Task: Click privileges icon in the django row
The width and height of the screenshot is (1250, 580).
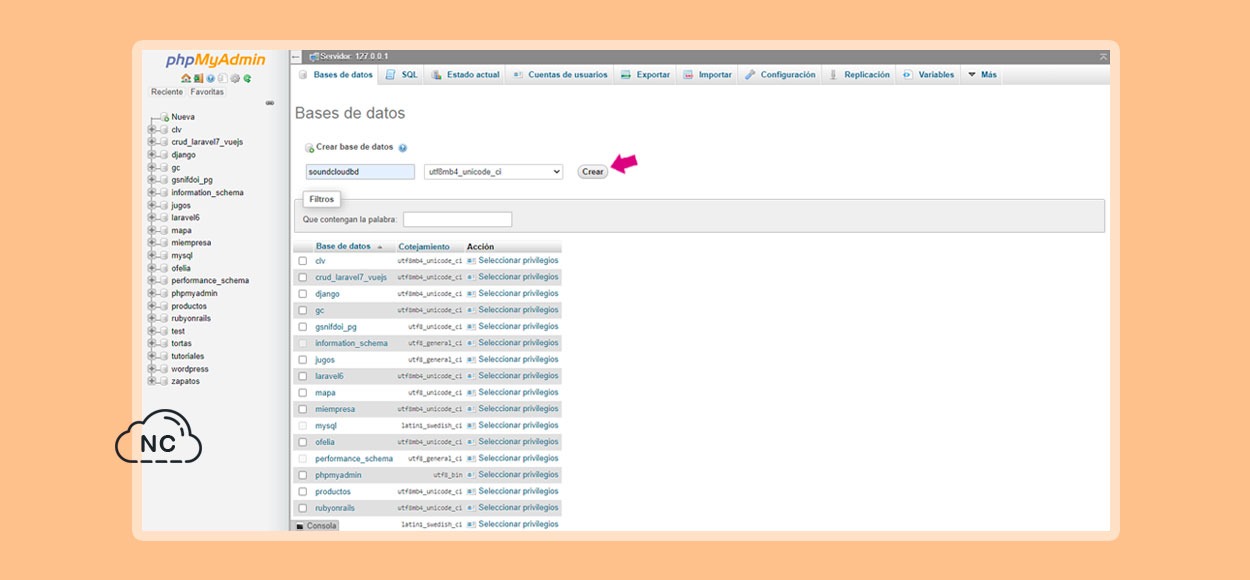Action: (x=471, y=294)
